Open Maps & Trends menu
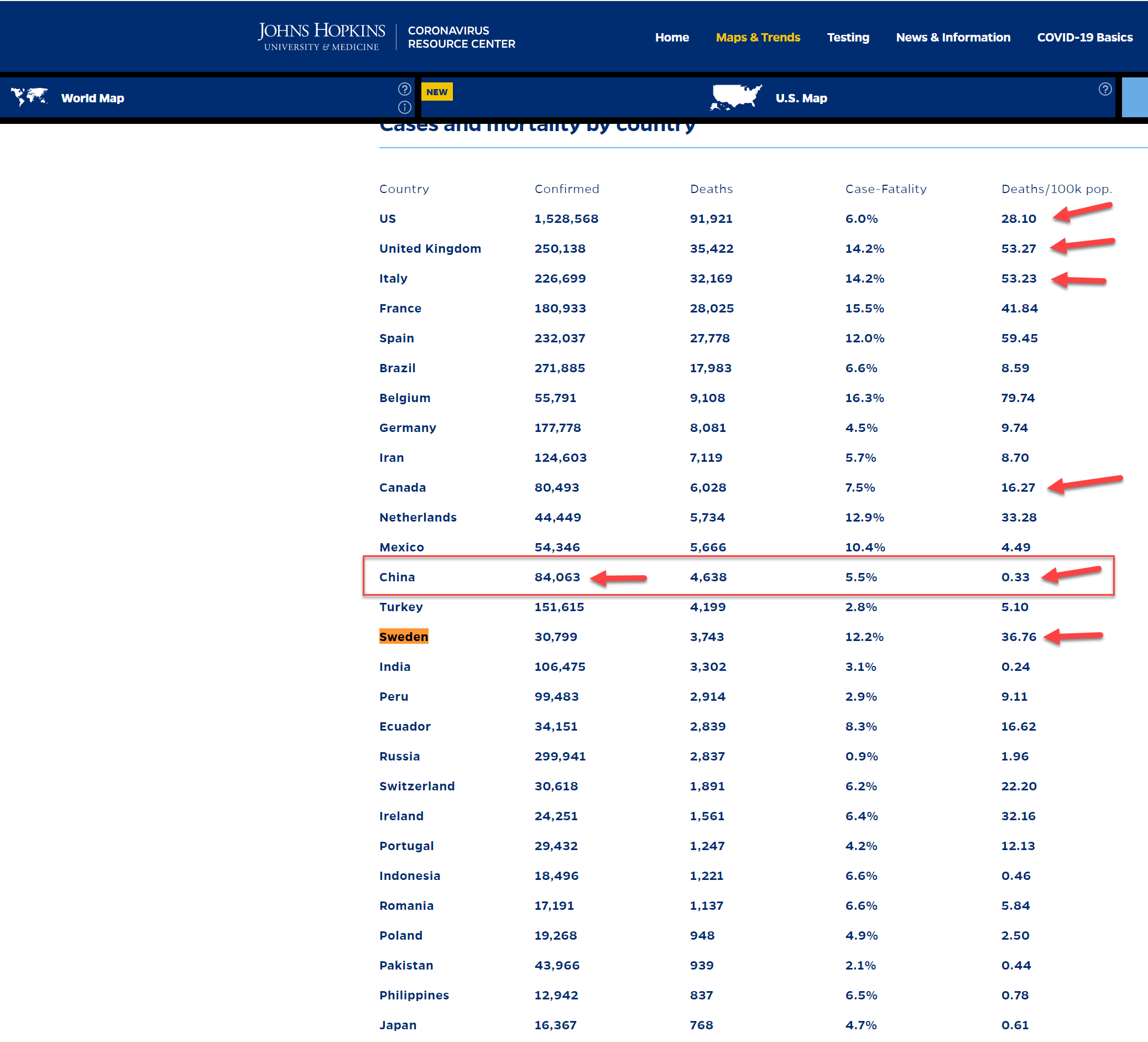The height and width of the screenshot is (1042, 1148). click(x=758, y=37)
